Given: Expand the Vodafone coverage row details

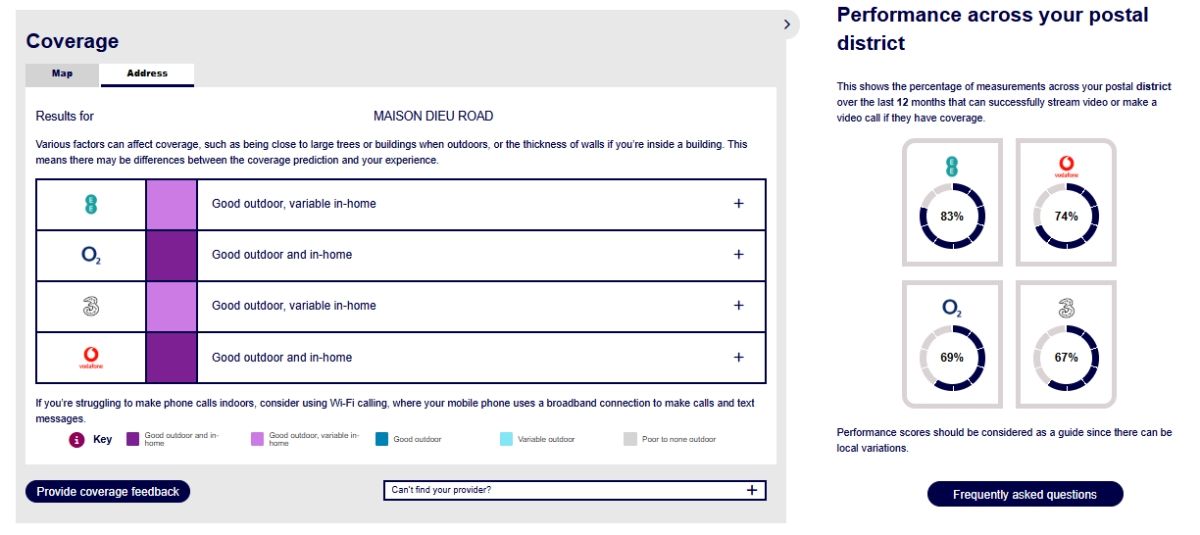Looking at the screenshot, I should click(x=739, y=357).
